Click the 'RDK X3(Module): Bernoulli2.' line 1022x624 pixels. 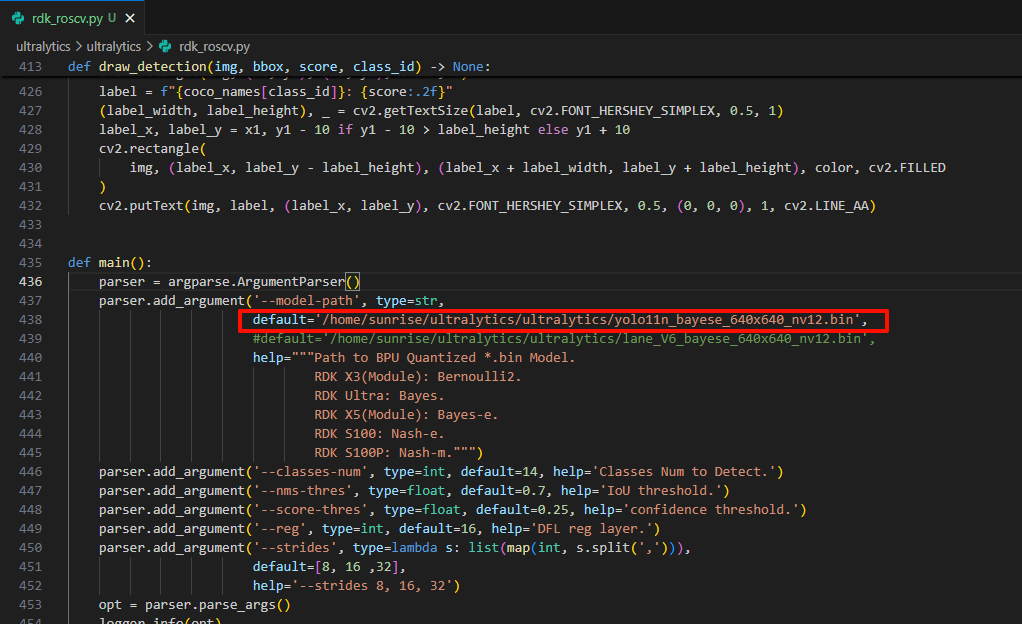(x=418, y=377)
